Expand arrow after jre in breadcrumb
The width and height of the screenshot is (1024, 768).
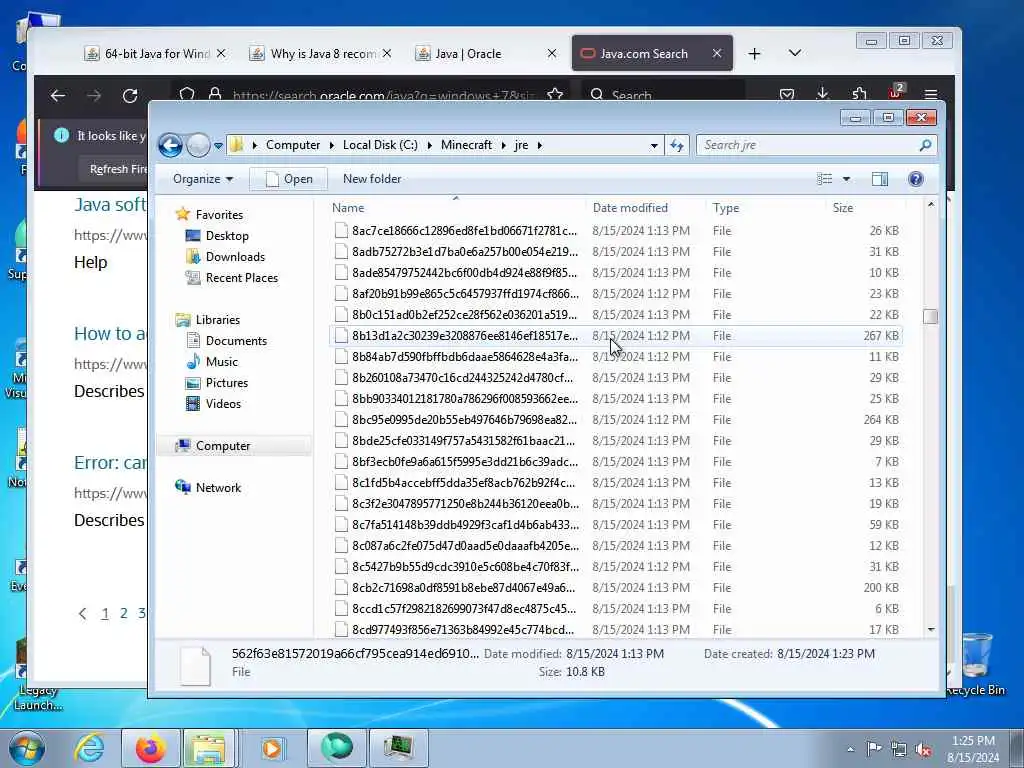[x=539, y=145]
